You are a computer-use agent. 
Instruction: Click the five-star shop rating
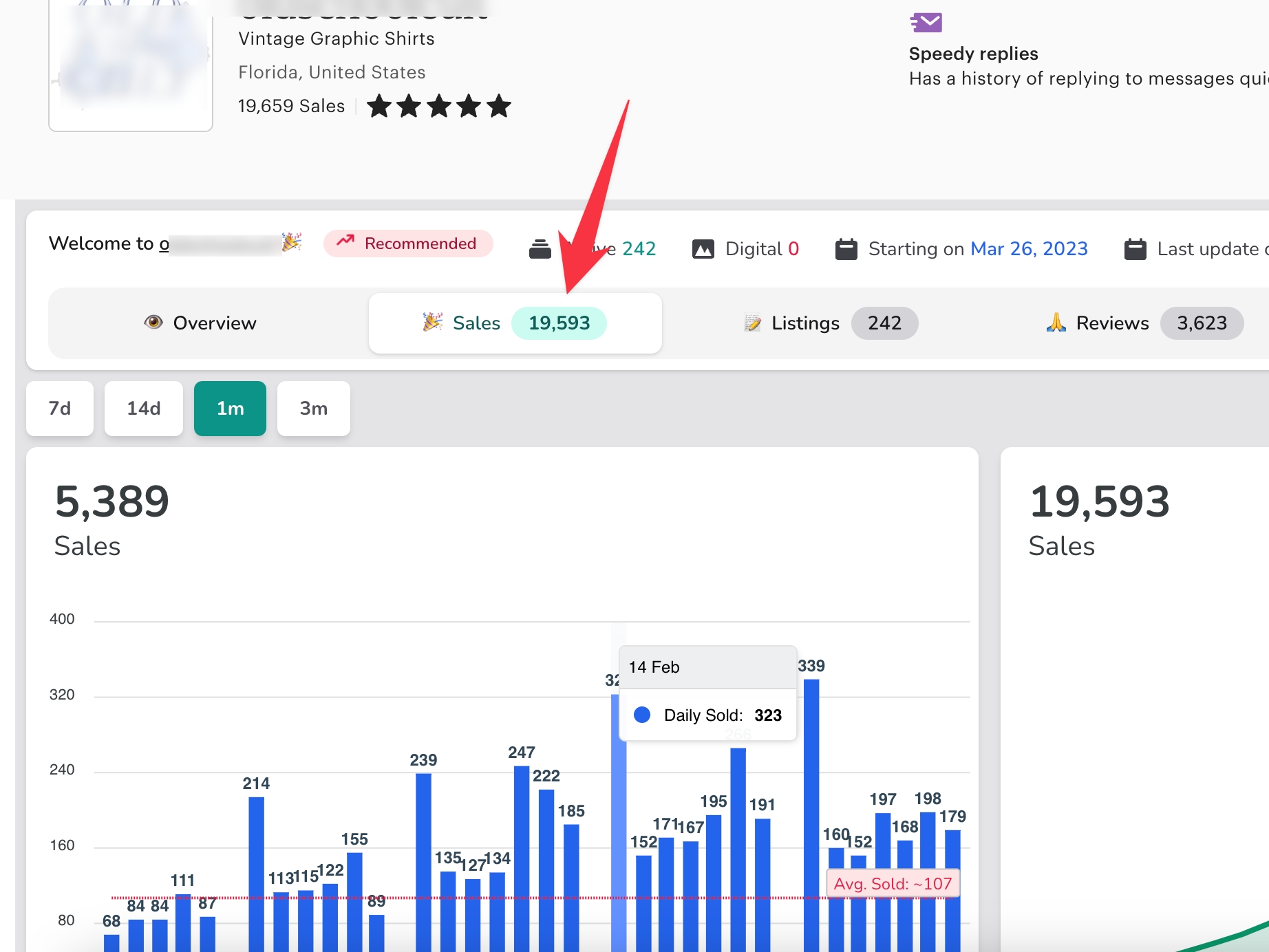[439, 107]
